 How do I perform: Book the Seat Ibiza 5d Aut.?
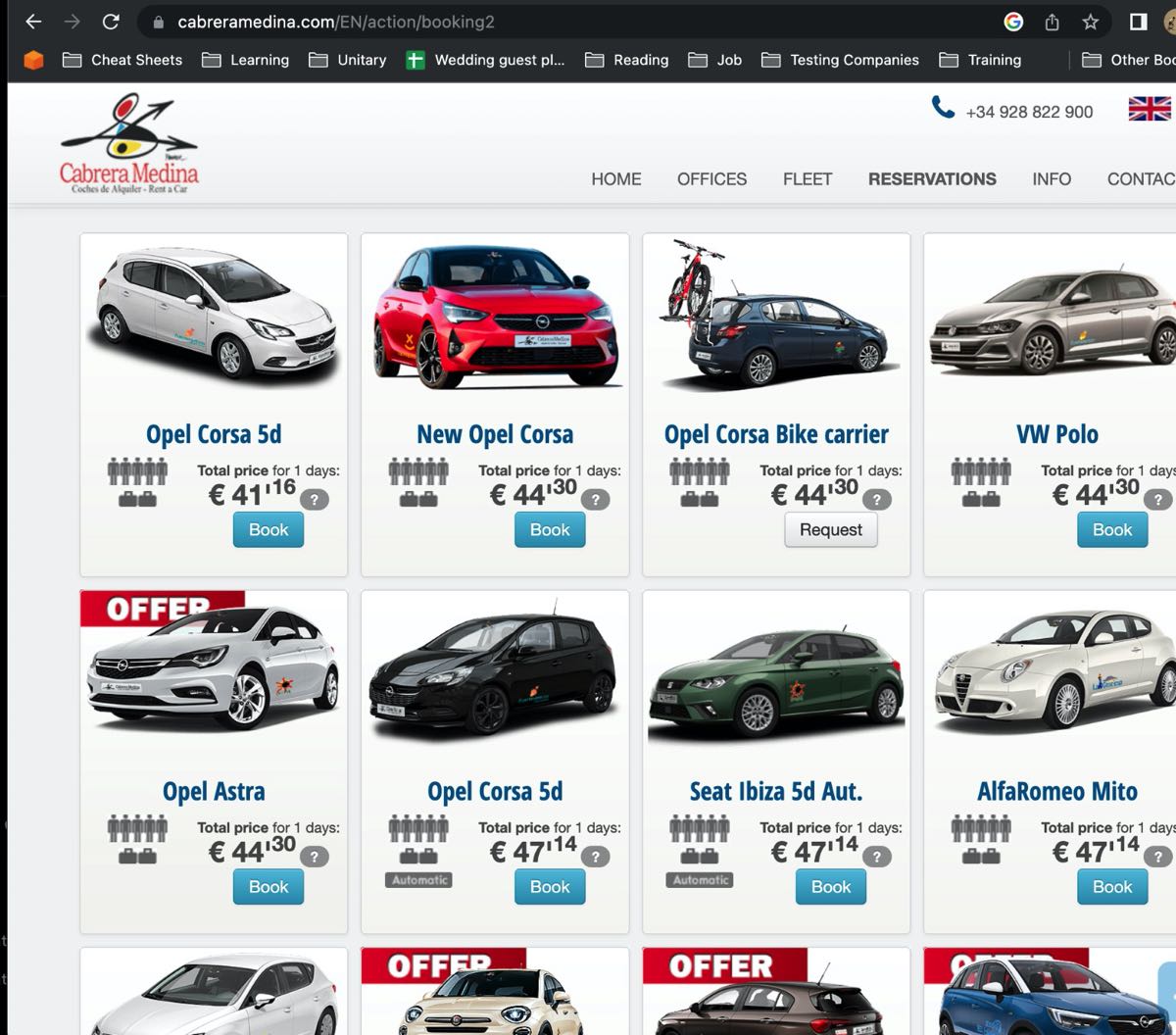(831, 886)
